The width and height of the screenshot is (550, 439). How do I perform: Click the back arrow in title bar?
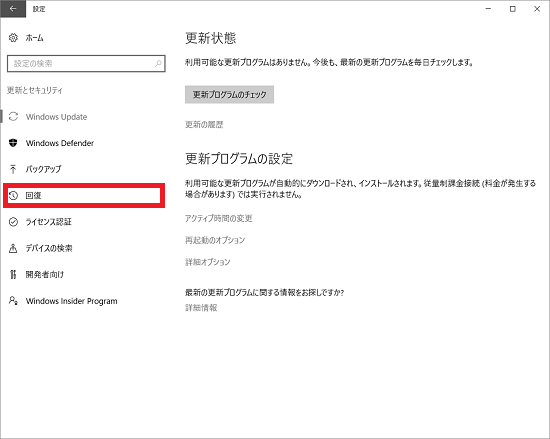(13, 9)
